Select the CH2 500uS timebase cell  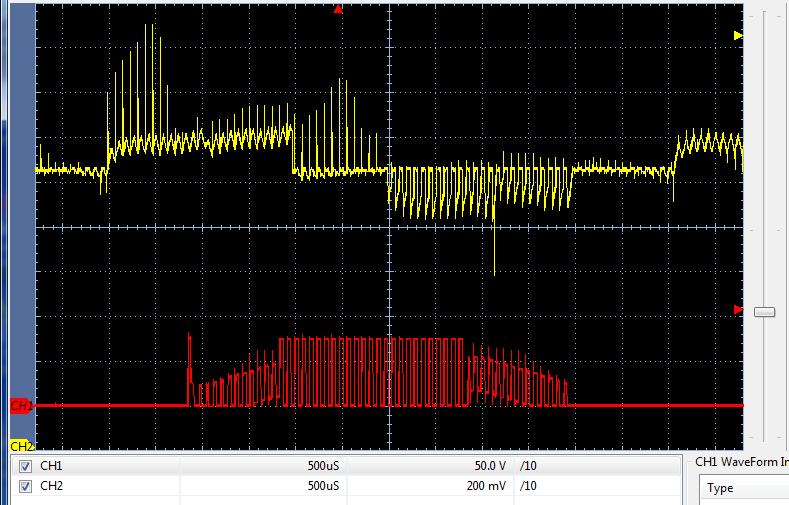264,486
